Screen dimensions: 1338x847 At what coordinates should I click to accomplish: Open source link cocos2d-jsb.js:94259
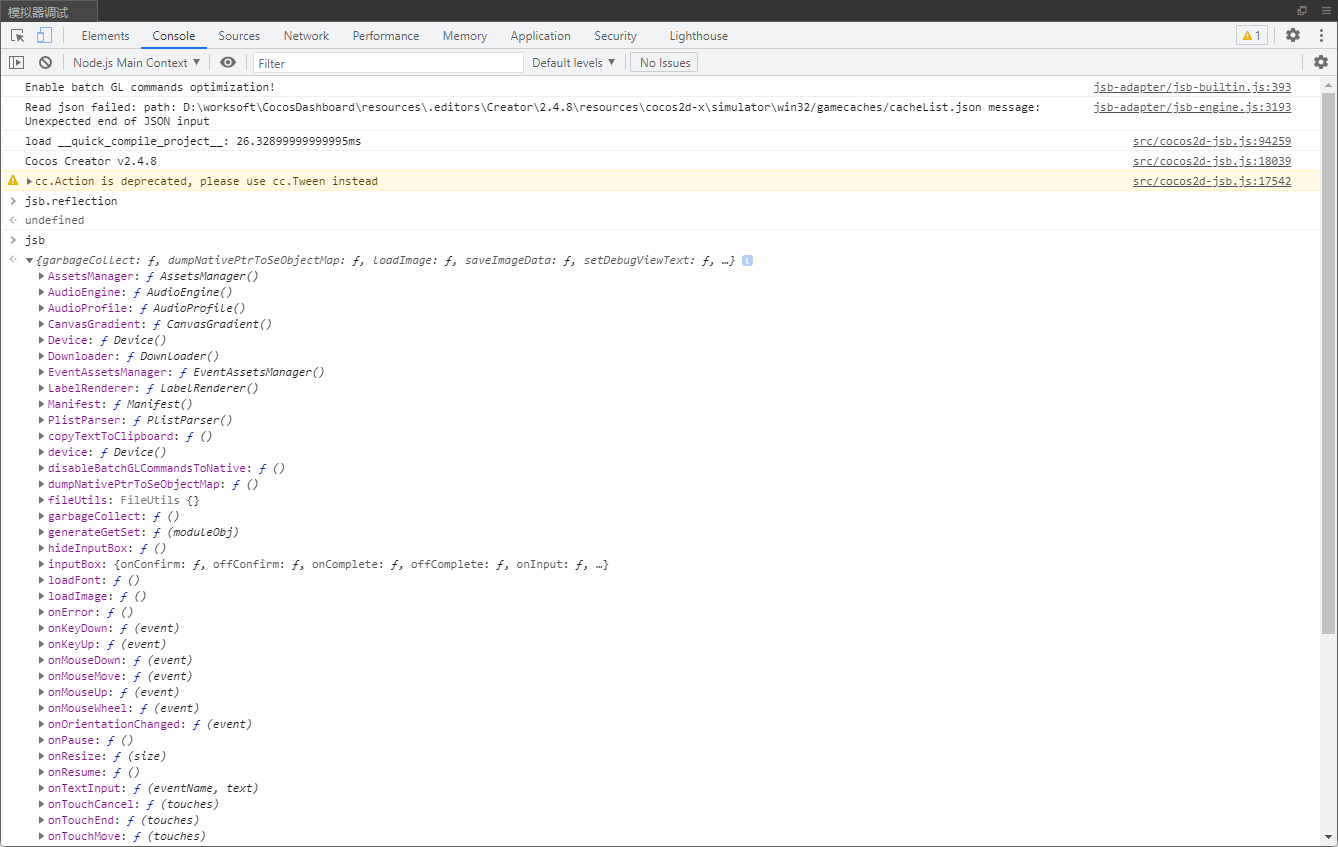pos(1212,141)
